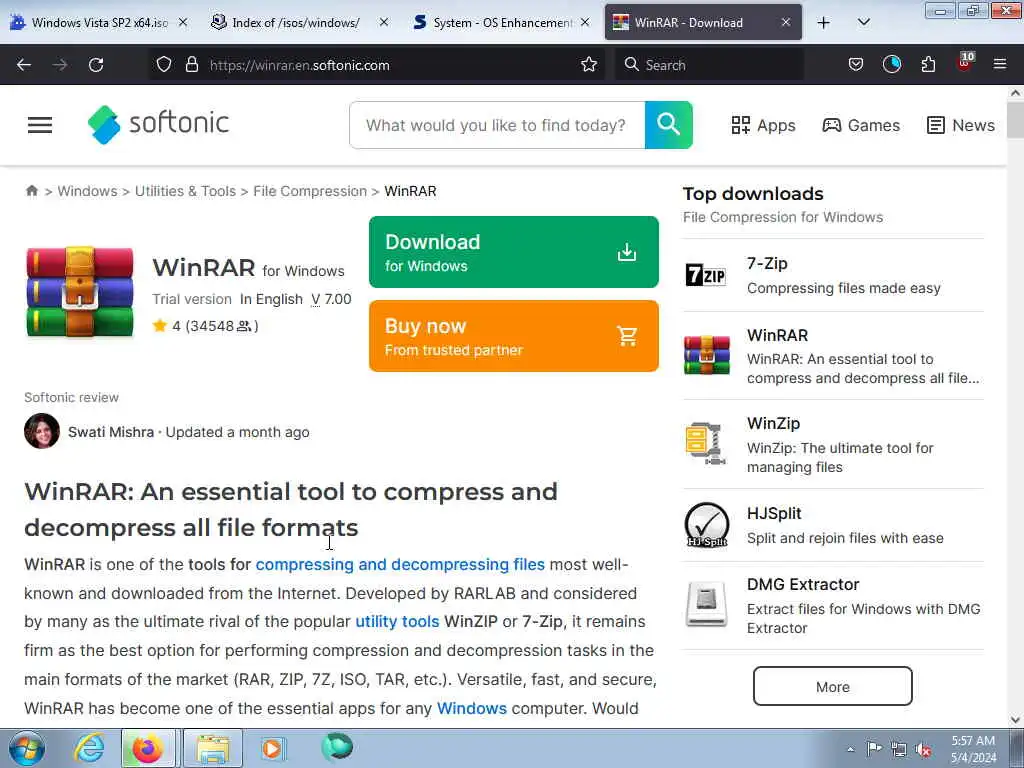
Task: Open the Windows Start orb
Action: pyautogui.click(x=26, y=748)
